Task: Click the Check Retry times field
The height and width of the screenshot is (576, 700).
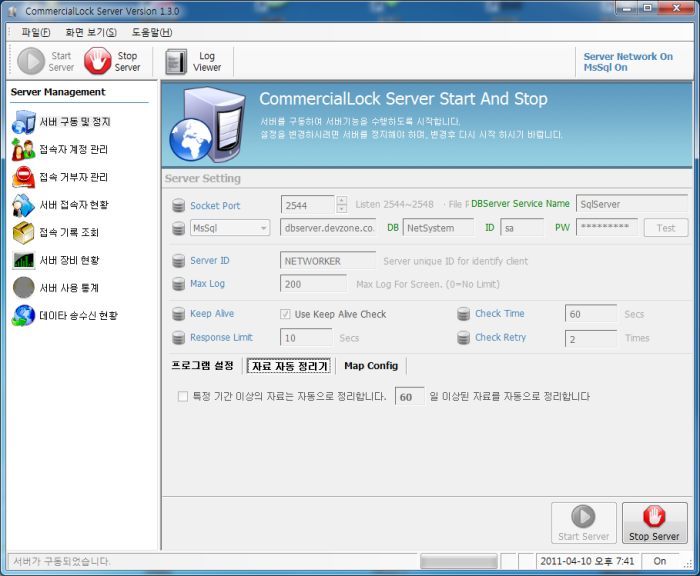Action: (591, 338)
